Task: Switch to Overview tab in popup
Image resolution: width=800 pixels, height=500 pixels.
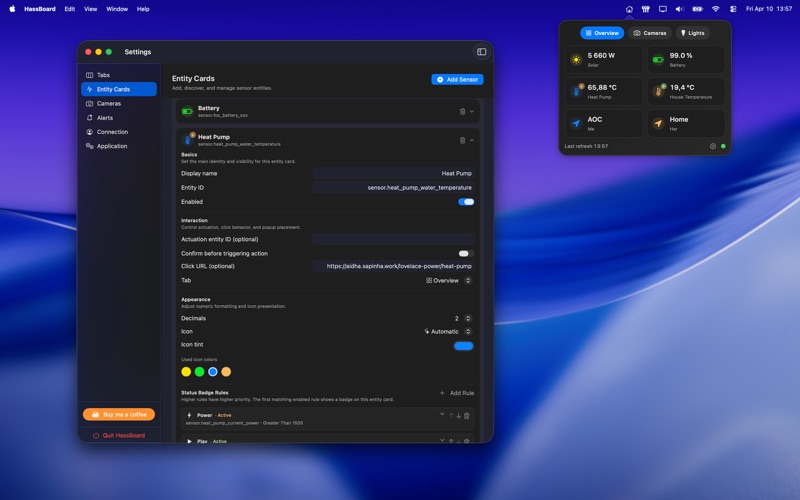Action: (x=602, y=33)
